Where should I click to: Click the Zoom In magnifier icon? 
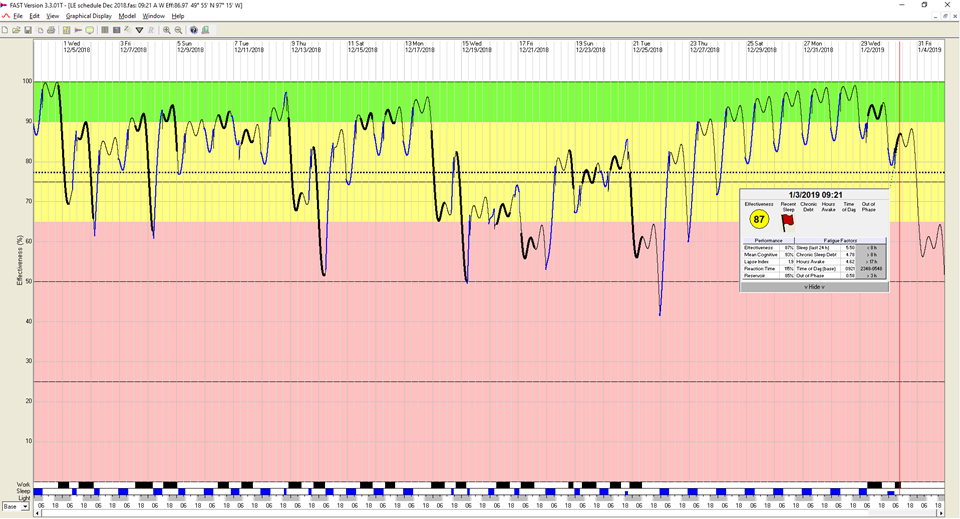(x=166, y=30)
